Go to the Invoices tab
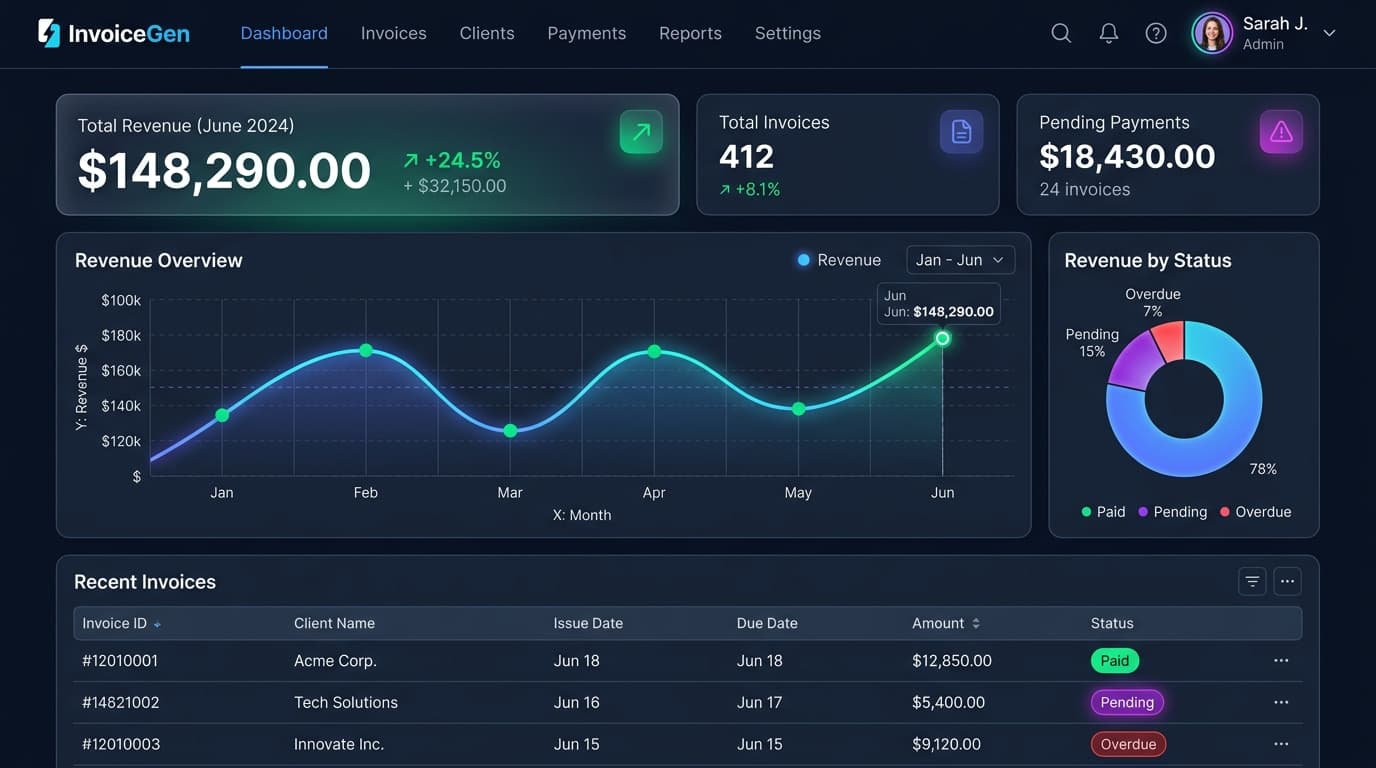 393,33
